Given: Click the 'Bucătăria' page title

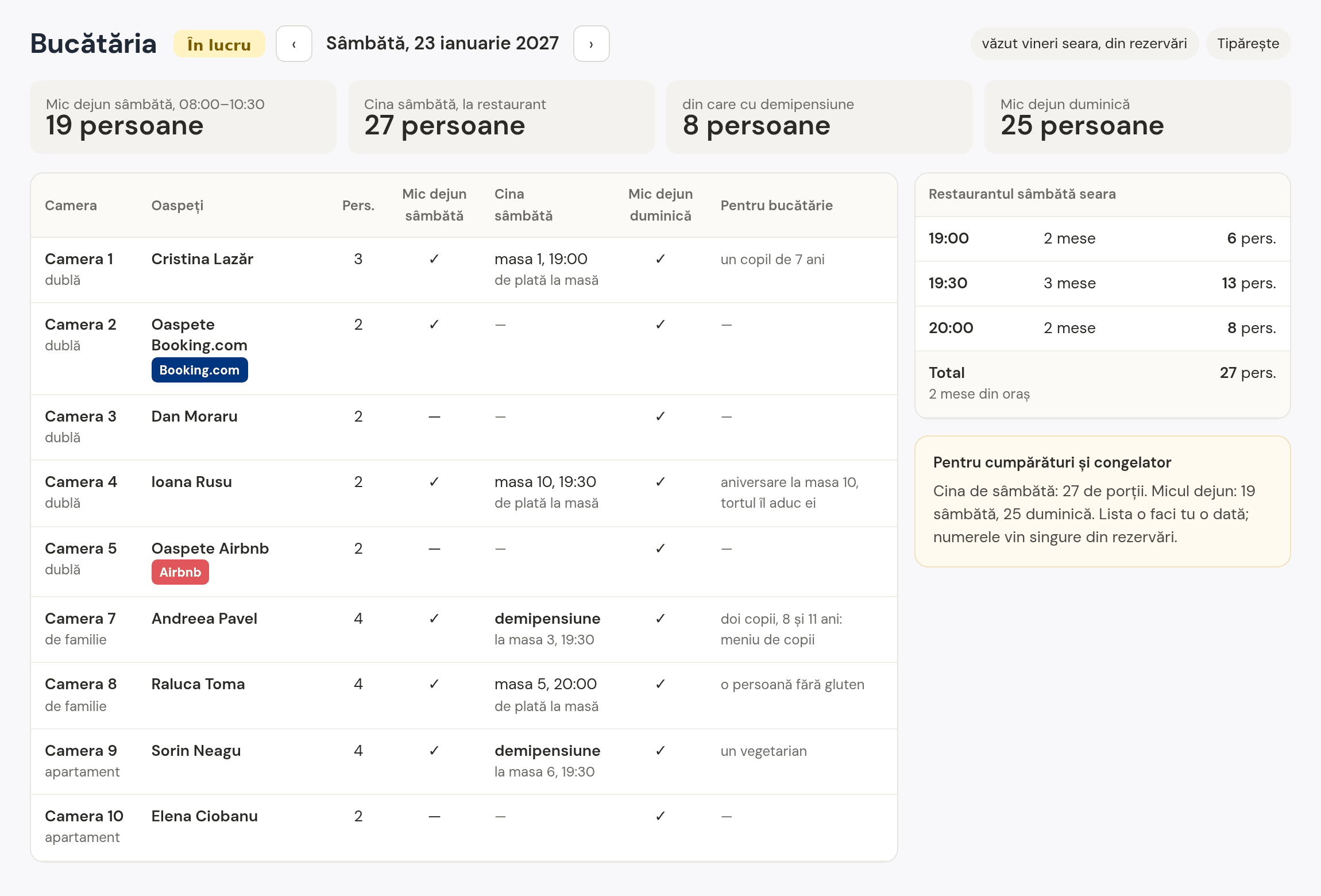Looking at the screenshot, I should pyautogui.click(x=93, y=44).
